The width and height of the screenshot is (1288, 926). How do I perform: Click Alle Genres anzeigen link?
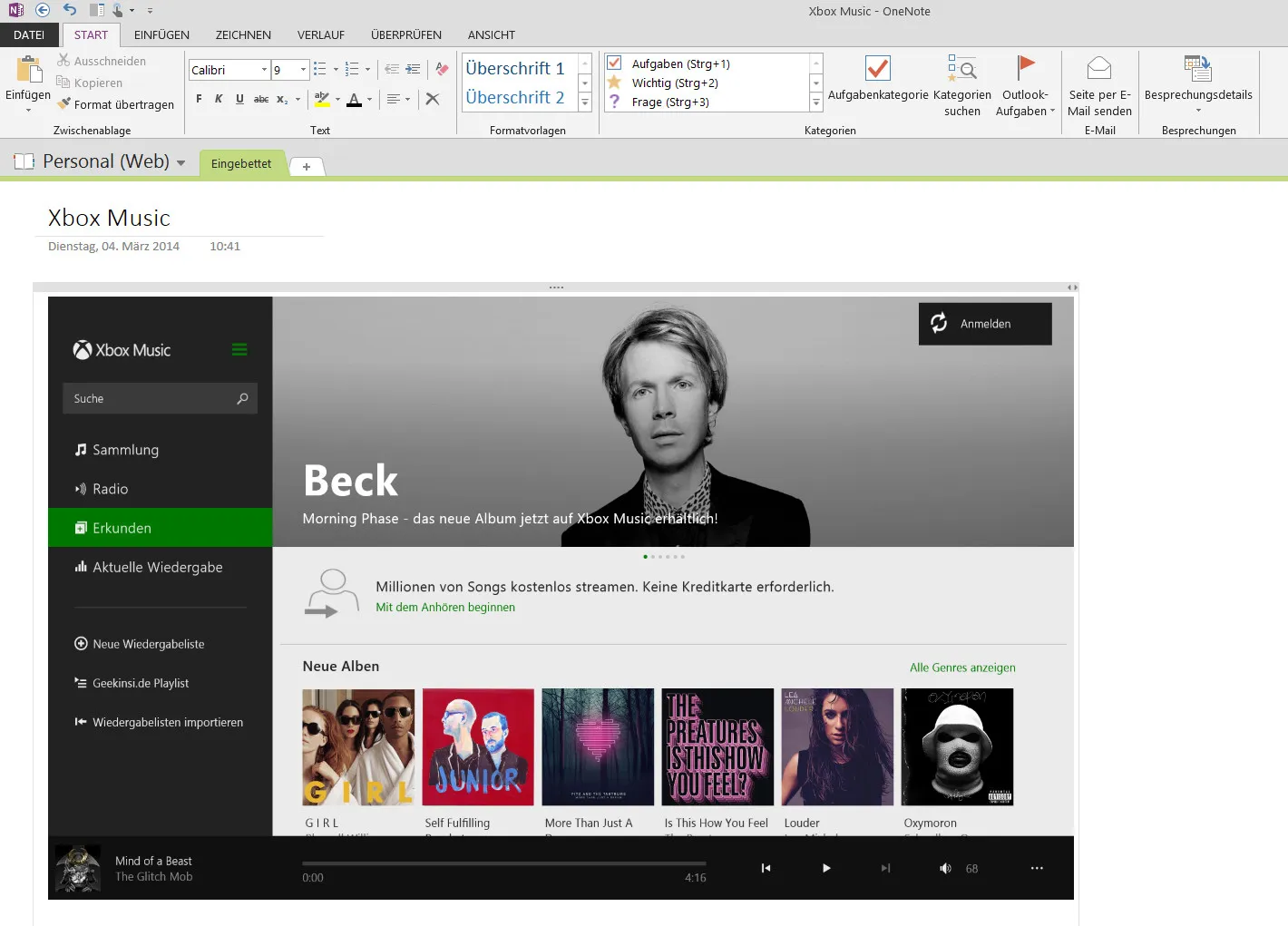(x=962, y=668)
